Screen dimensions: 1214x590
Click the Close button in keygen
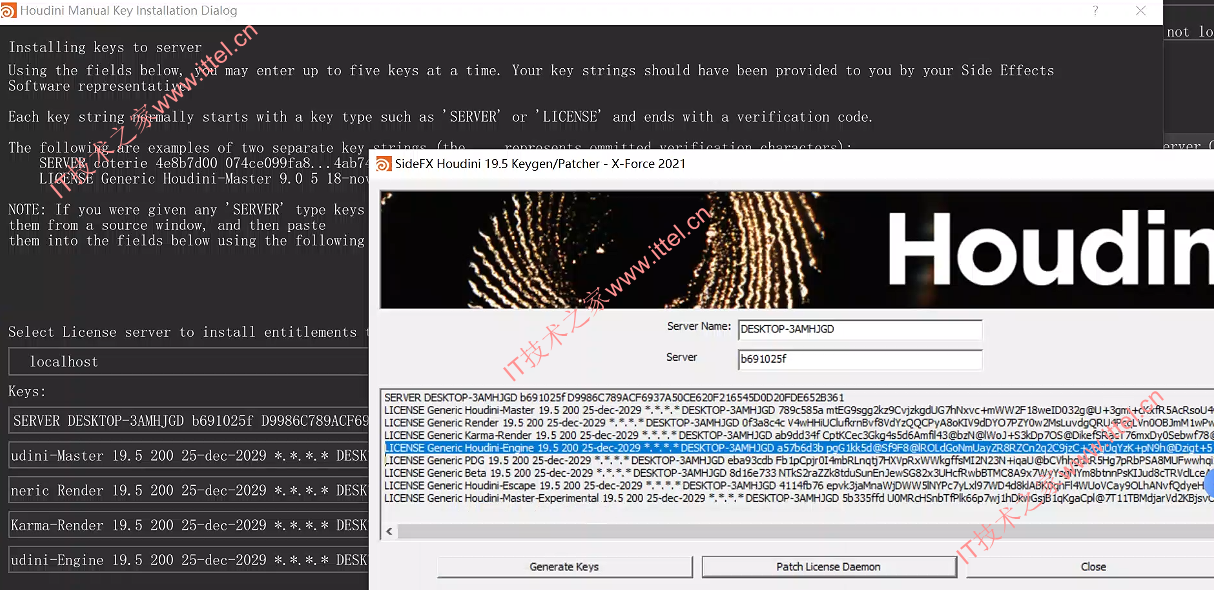click(x=1092, y=567)
